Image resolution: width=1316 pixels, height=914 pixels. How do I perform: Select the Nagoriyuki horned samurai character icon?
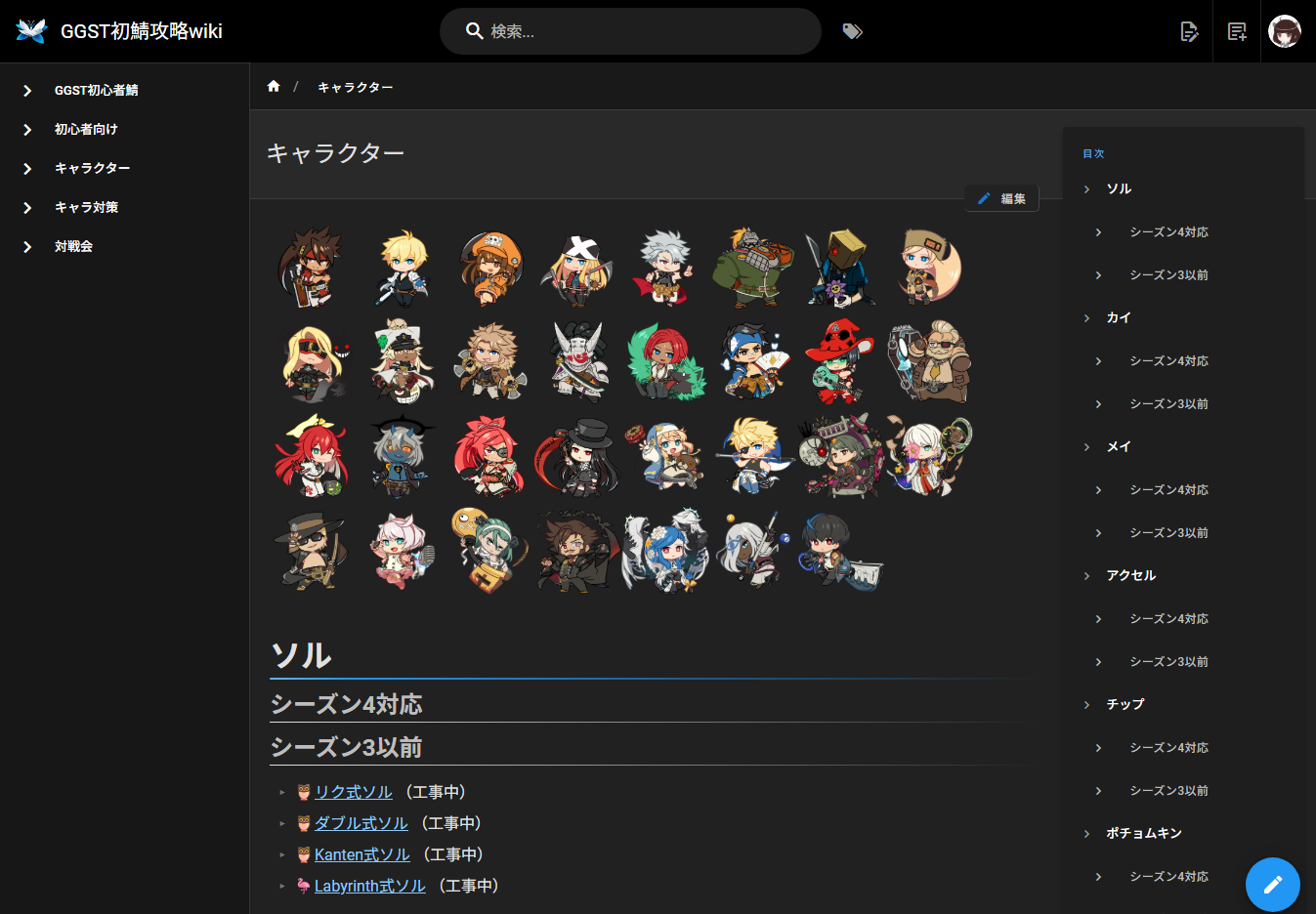578,361
